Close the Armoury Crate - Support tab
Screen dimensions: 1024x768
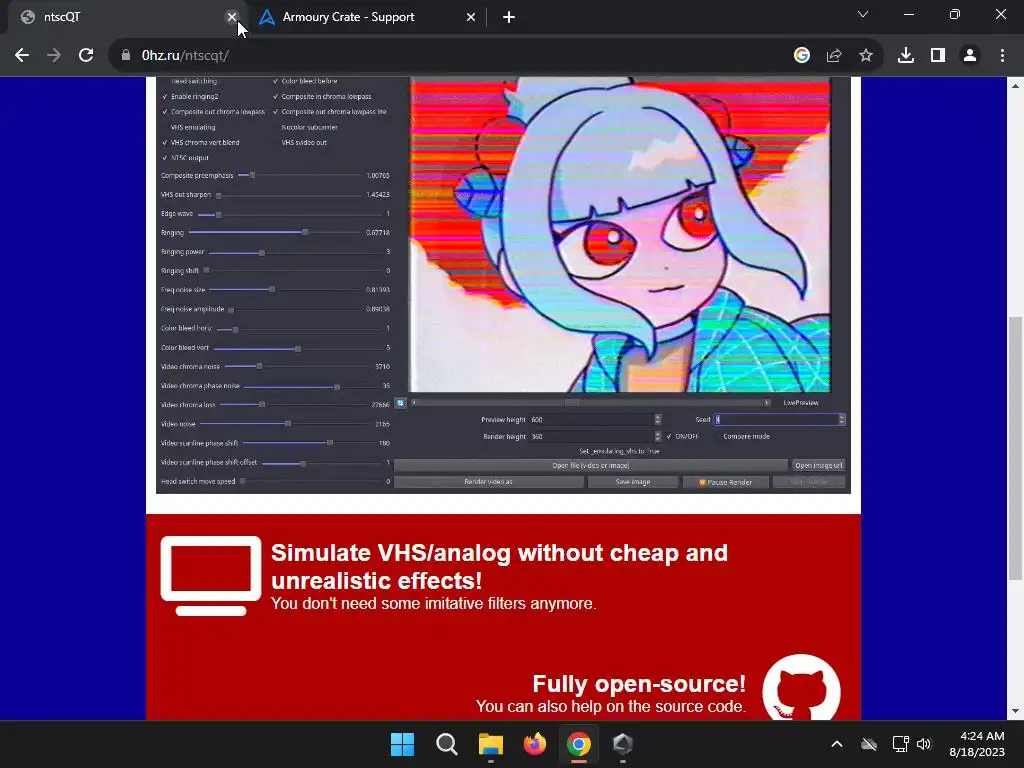pos(471,17)
